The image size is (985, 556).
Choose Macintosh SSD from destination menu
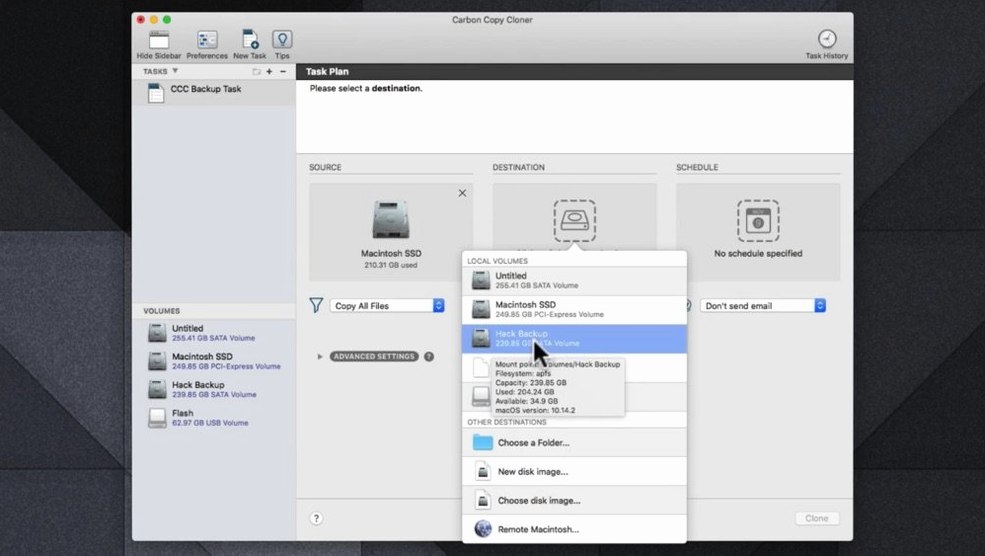[x=574, y=310]
